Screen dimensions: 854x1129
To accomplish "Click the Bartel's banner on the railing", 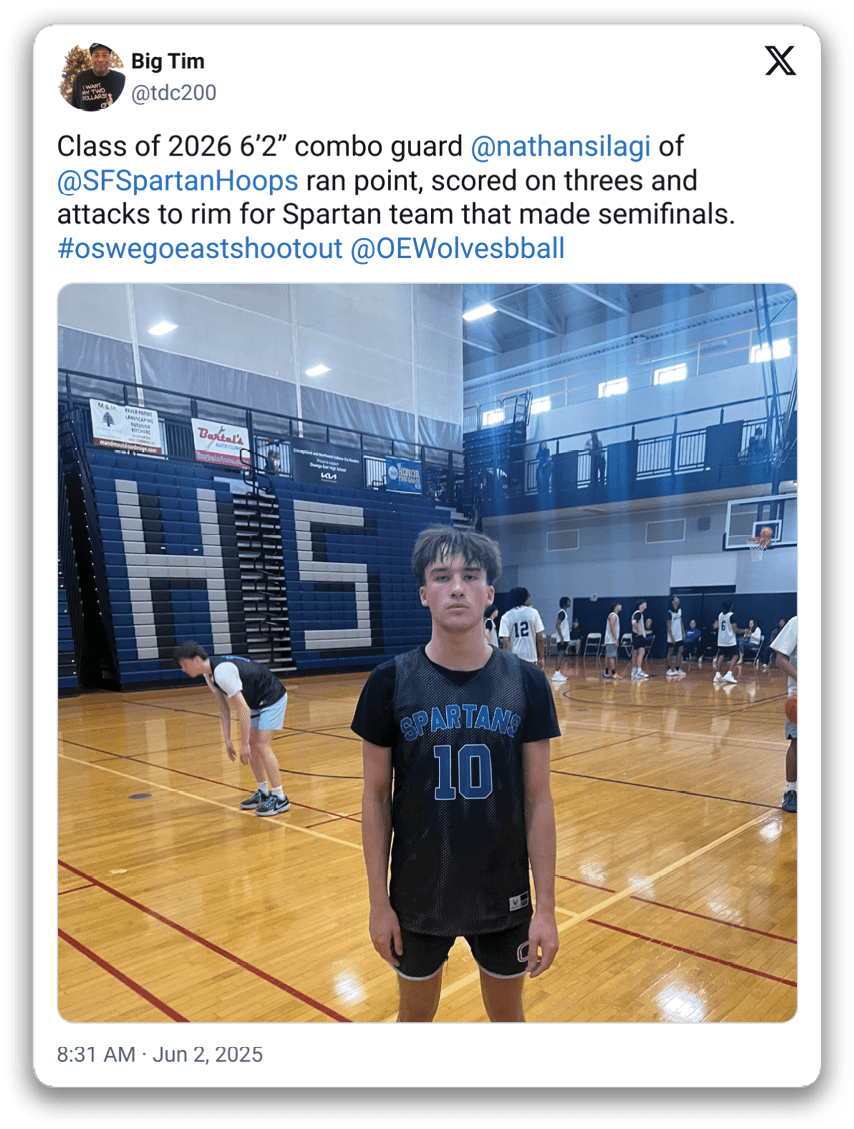I will (221, 440).
